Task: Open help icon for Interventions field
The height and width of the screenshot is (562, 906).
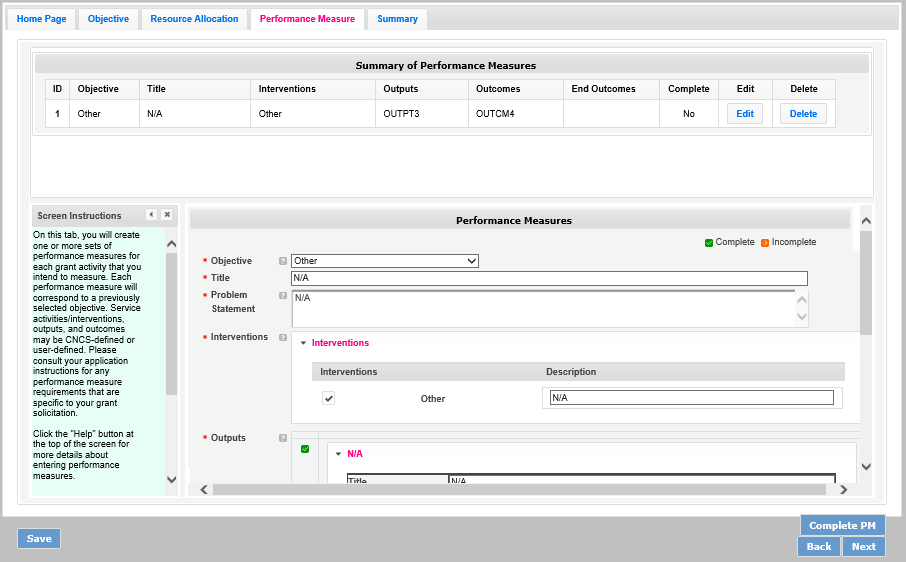Action: 283,338
